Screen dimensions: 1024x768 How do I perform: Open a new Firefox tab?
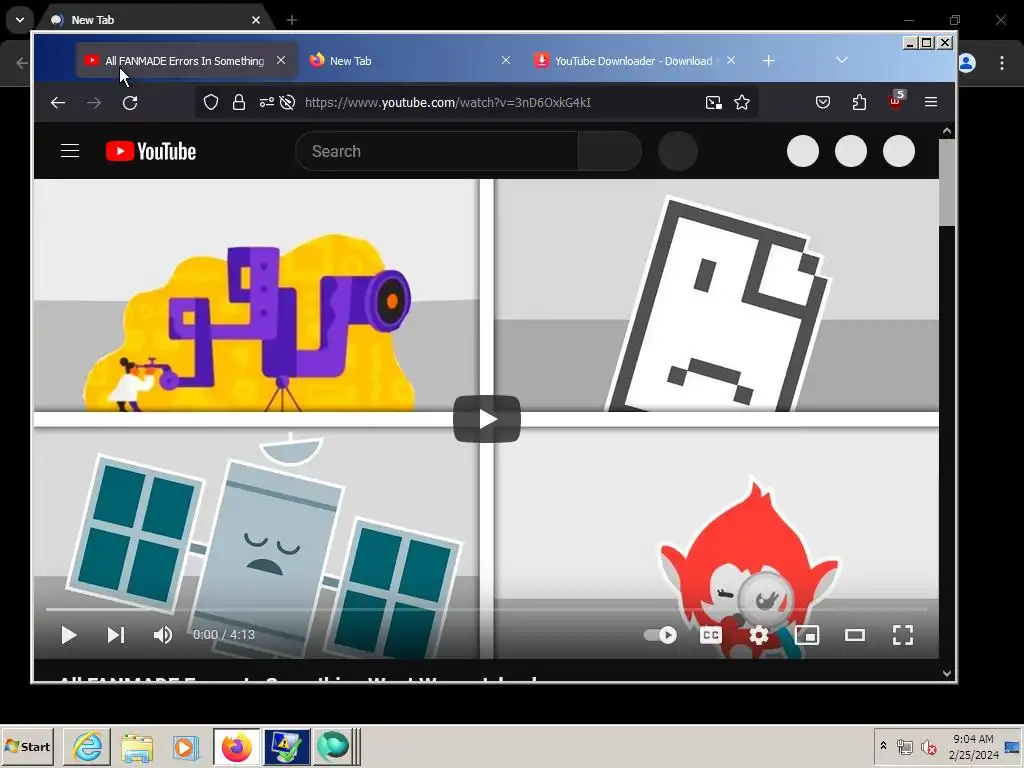pos(769,61)
